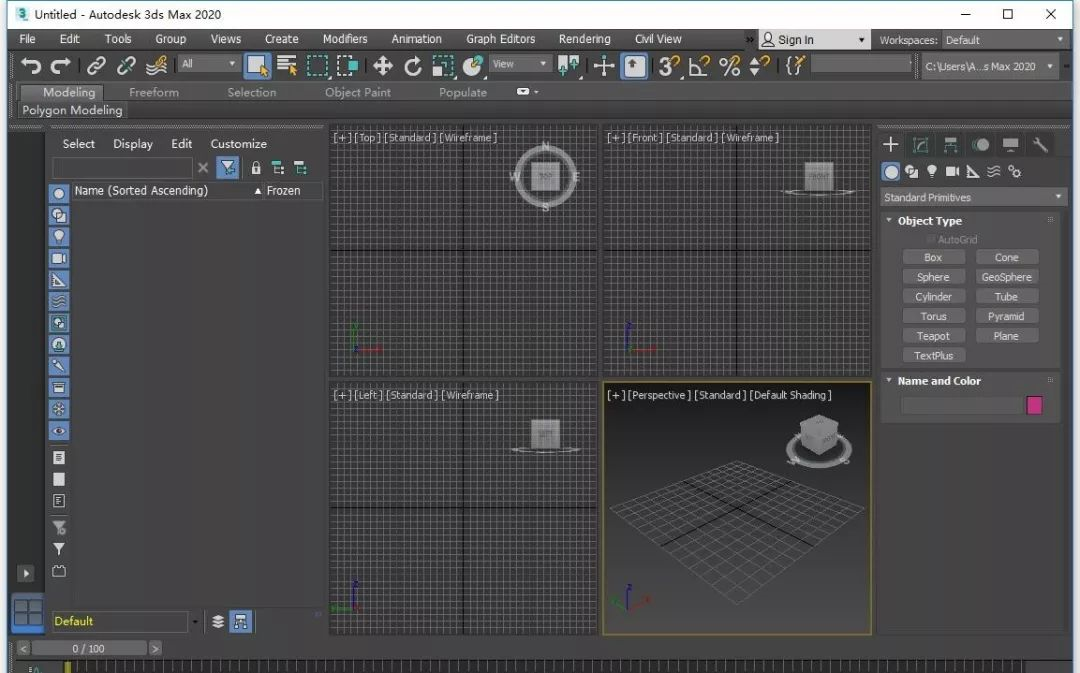Open the Rendering menu

coord(584,39)
